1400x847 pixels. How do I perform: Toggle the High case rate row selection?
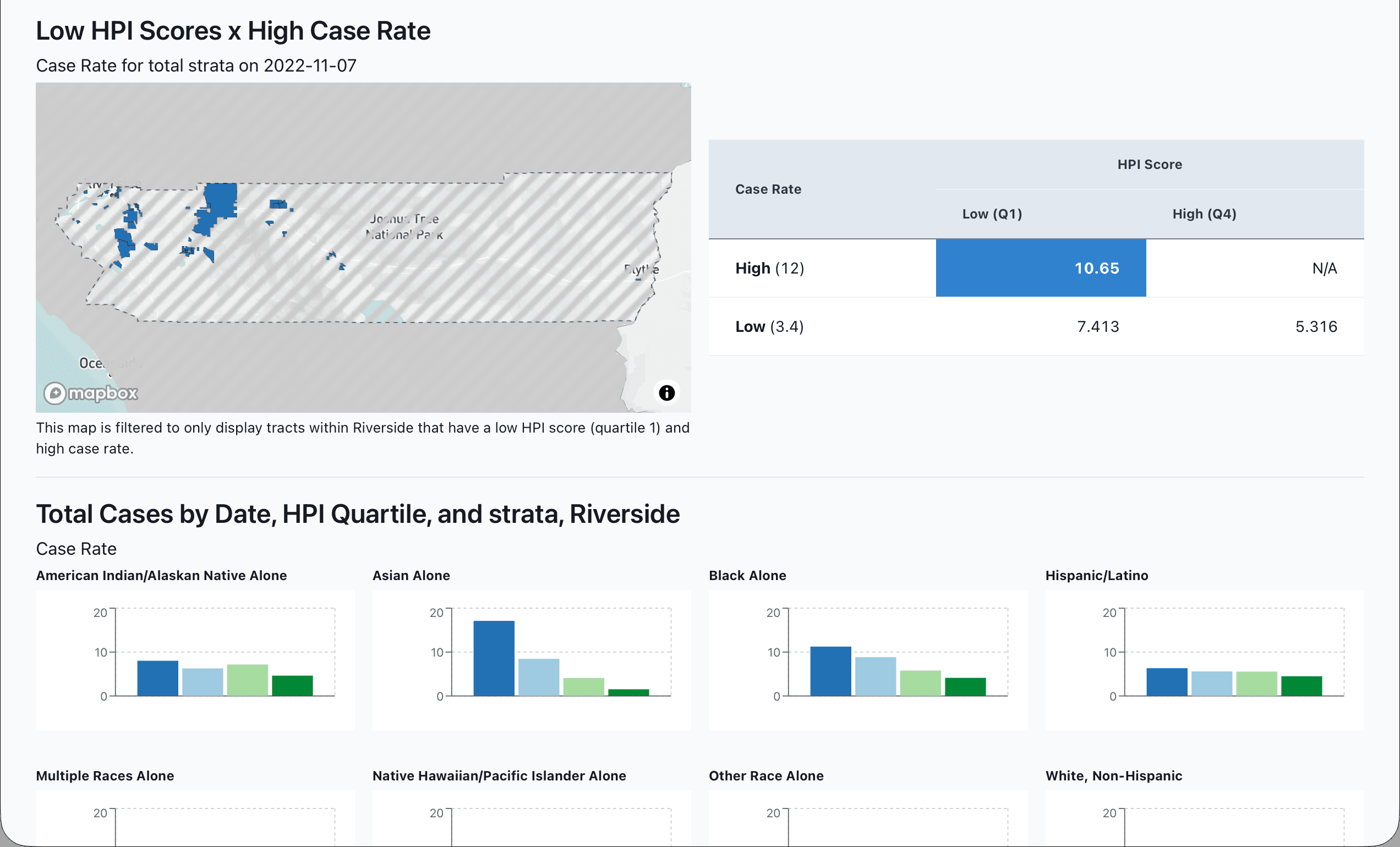coord(770,268)
